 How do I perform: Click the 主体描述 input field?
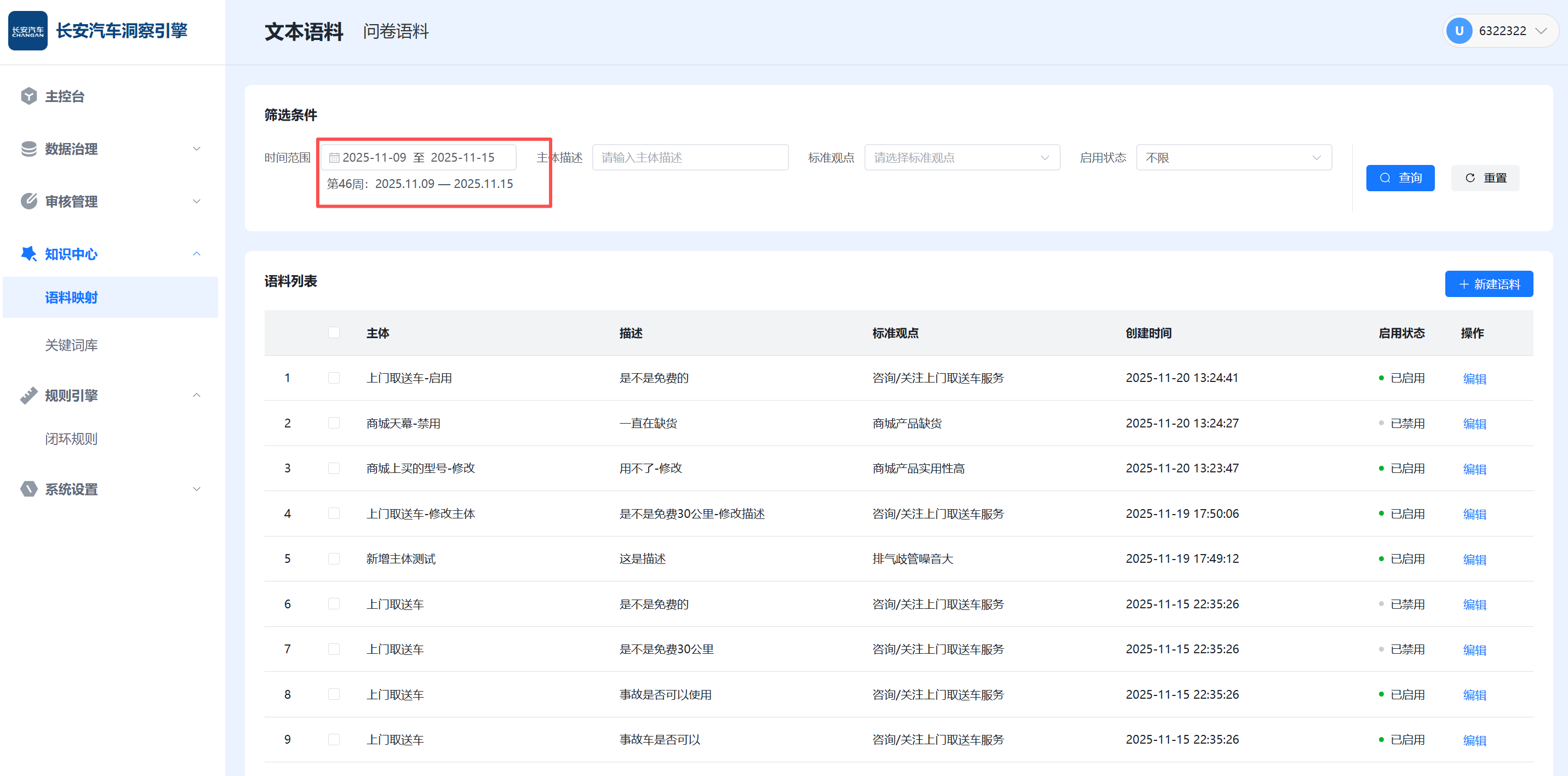(x=690, y=158)
